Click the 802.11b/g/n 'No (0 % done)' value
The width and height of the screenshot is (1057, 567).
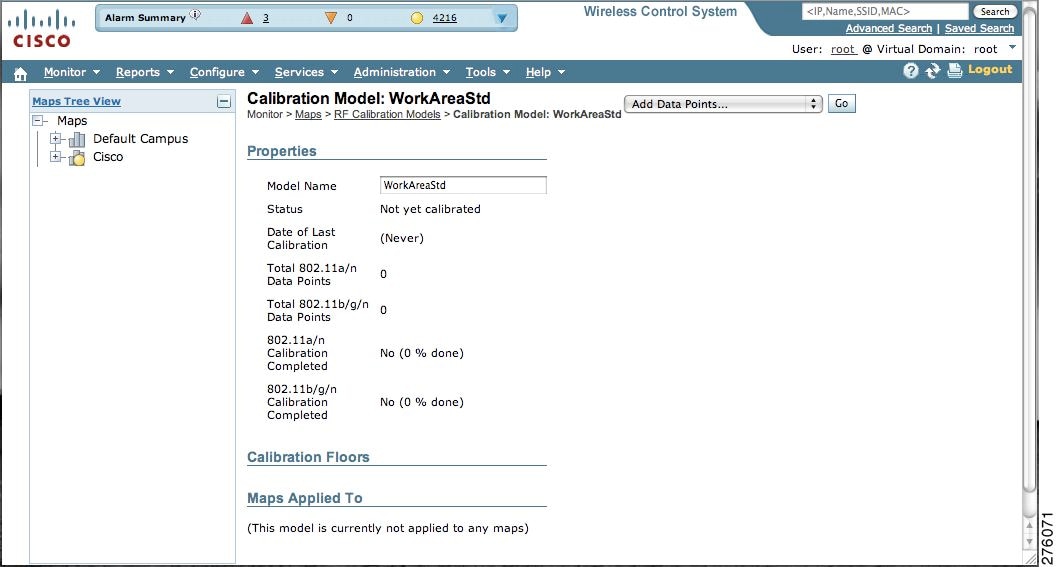click(421, 402)
